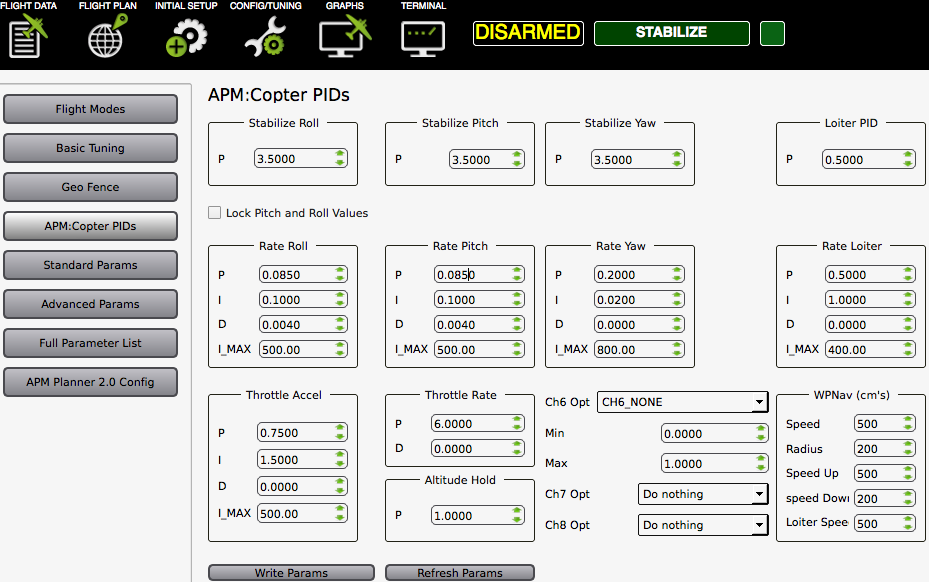Click the green square status indicator

772,33
